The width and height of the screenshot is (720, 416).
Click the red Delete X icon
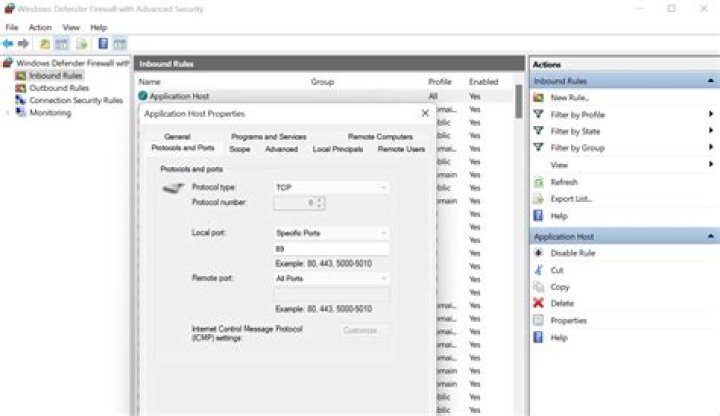539,303
